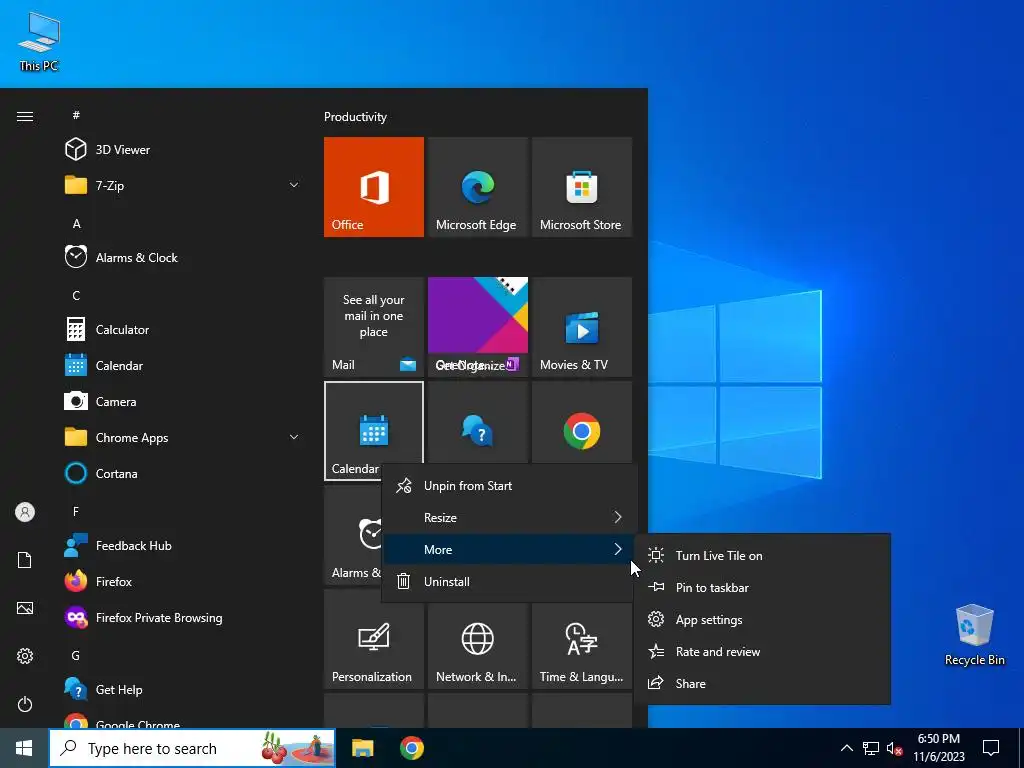Image resolution: width=1024 pixels, height=768 pixels.
Task: Open Cortana from the app list
Action: (x=183, y=473)
